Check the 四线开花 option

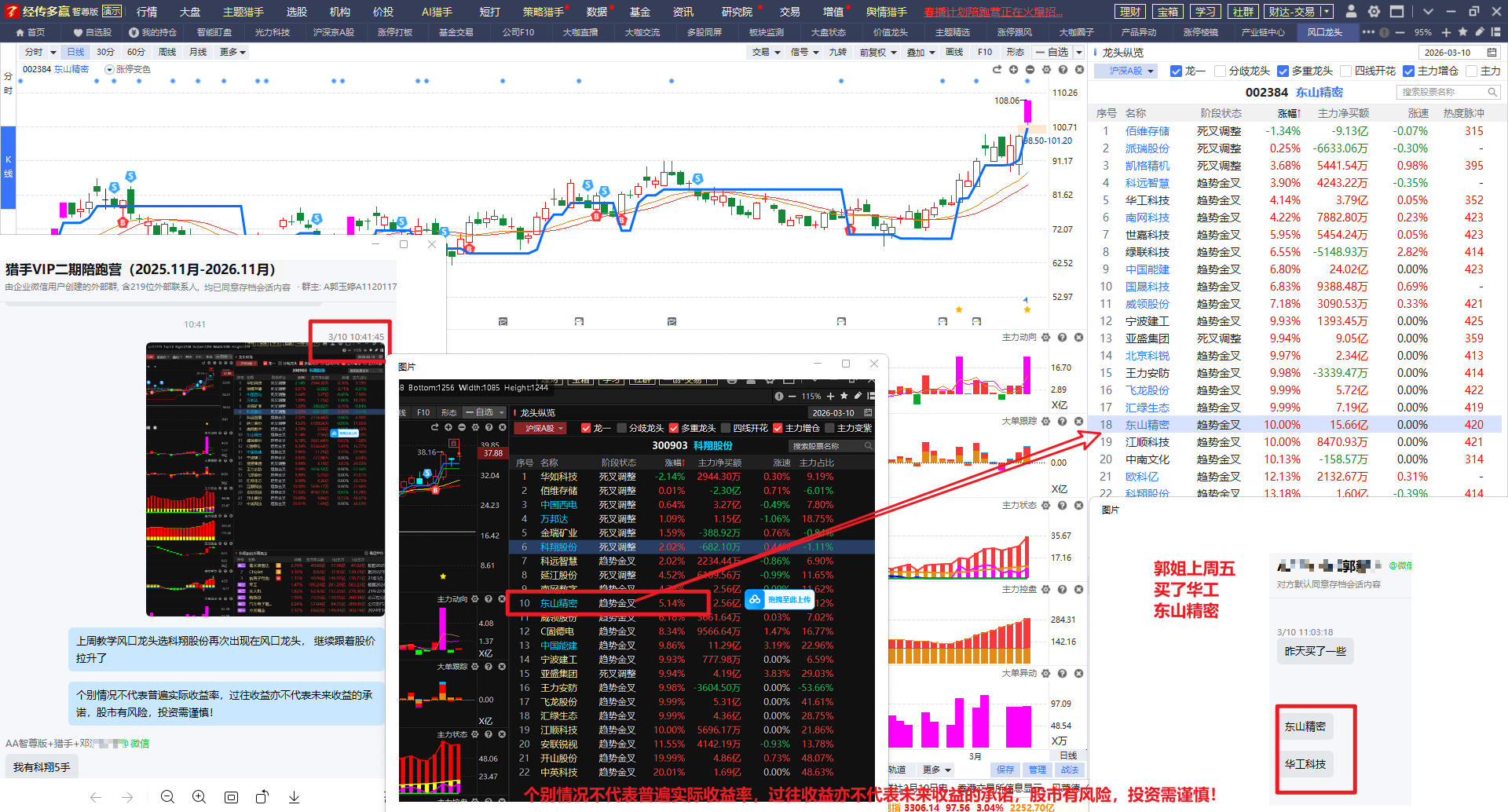(x=1345, y=71)
